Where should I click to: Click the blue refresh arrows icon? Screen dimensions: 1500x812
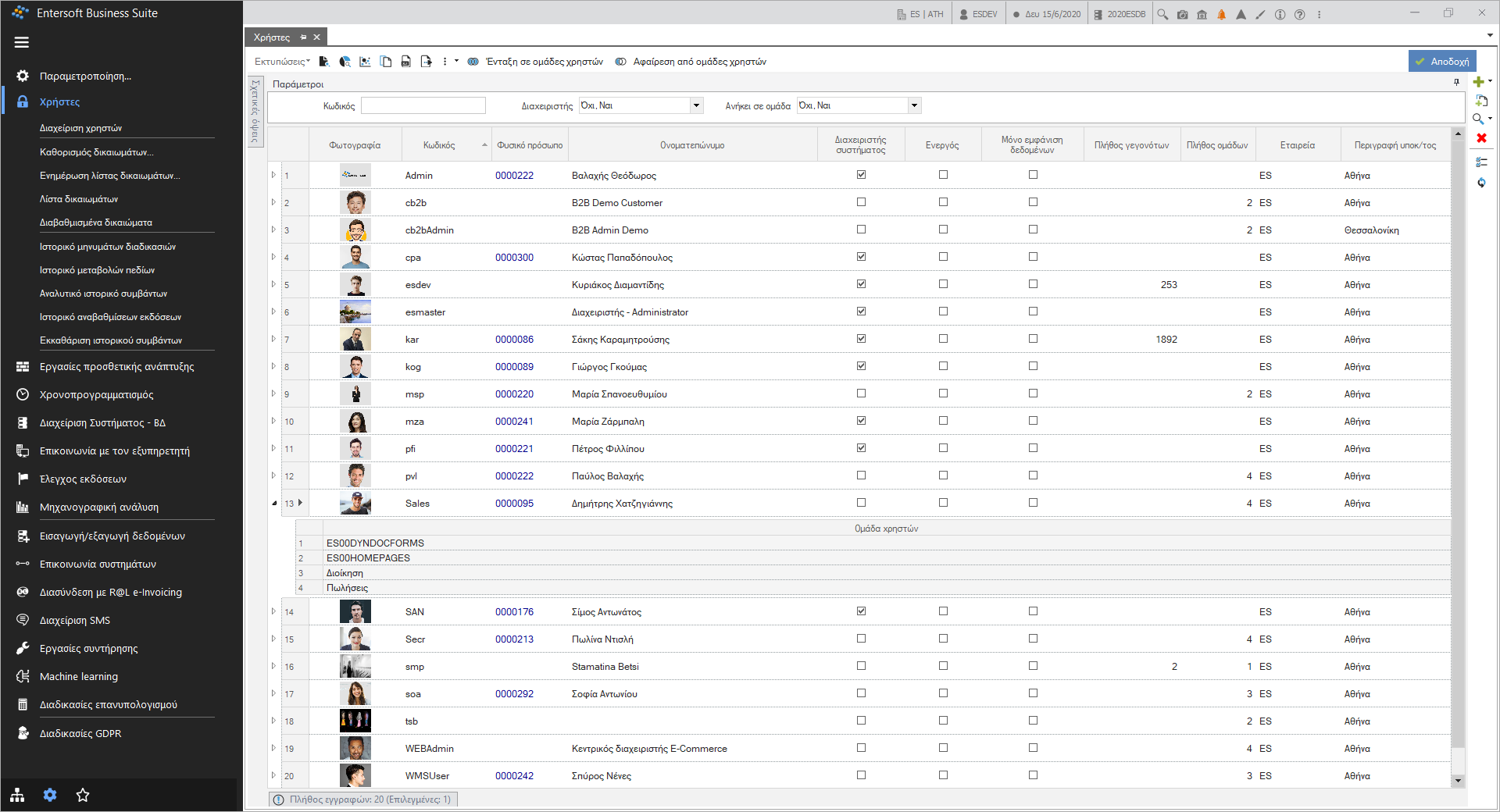1481,182
